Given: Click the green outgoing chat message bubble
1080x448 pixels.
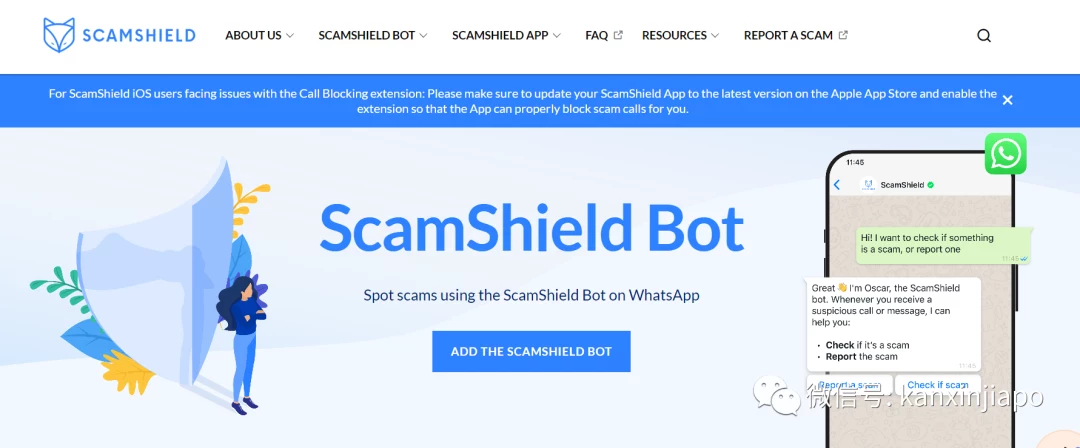Looking at the screenshot, I should tap(944, 245).
